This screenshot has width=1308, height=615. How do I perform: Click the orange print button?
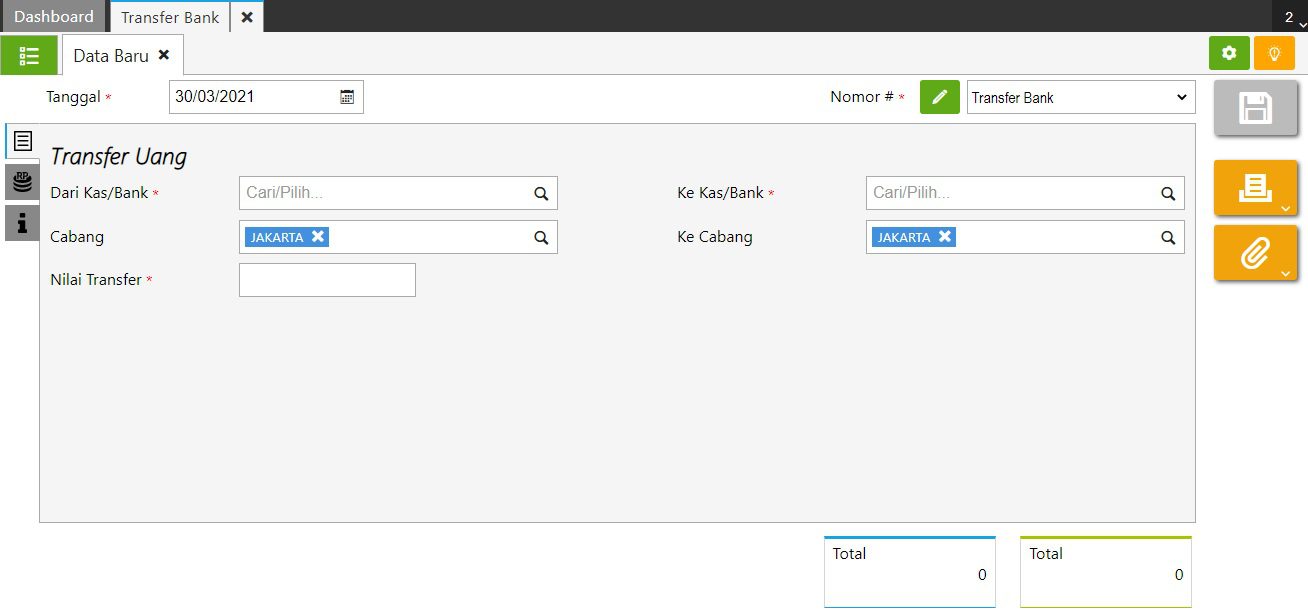coord(1255,188)
